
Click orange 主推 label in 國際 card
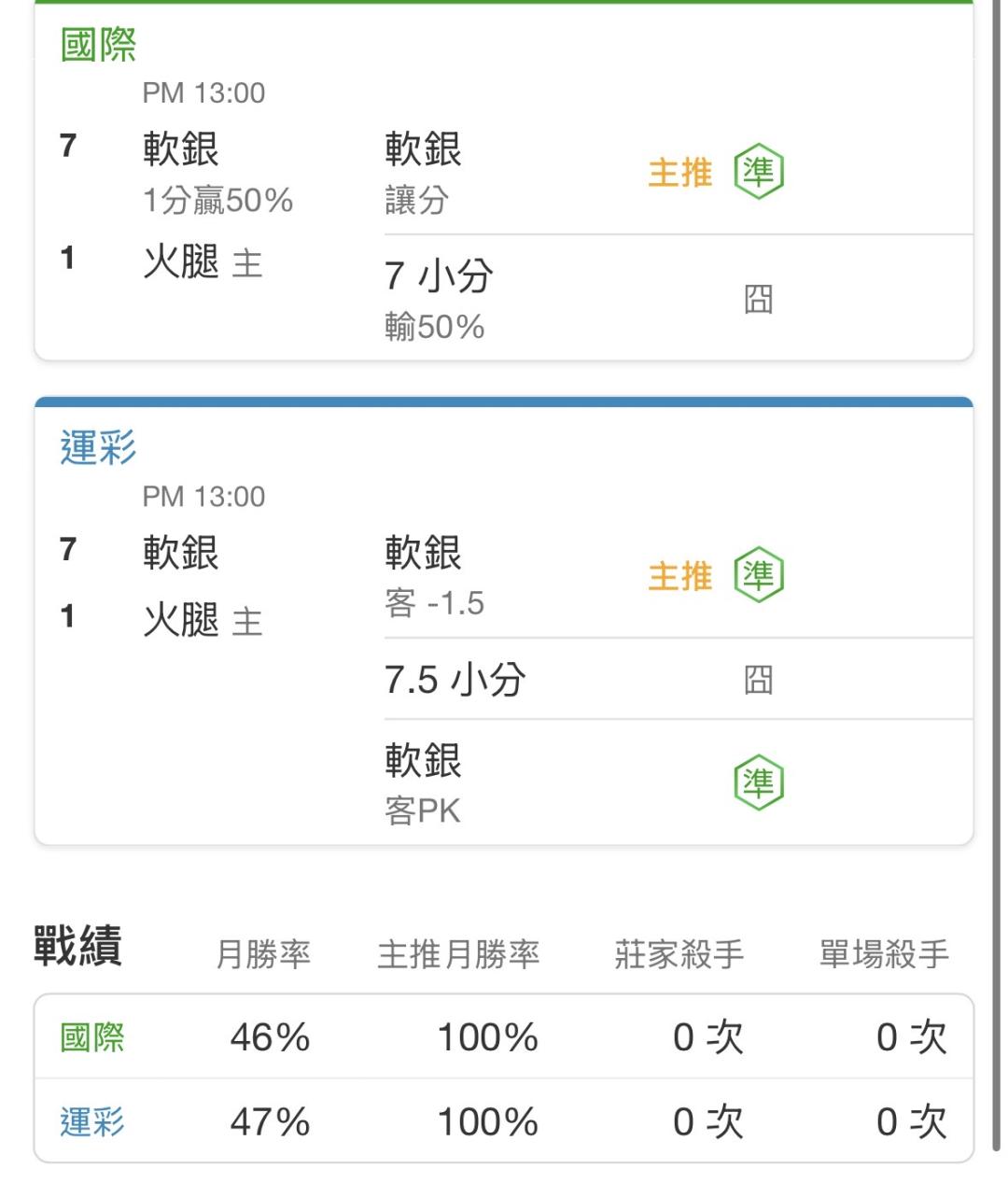pyautogui.click(x=680, y=173)
